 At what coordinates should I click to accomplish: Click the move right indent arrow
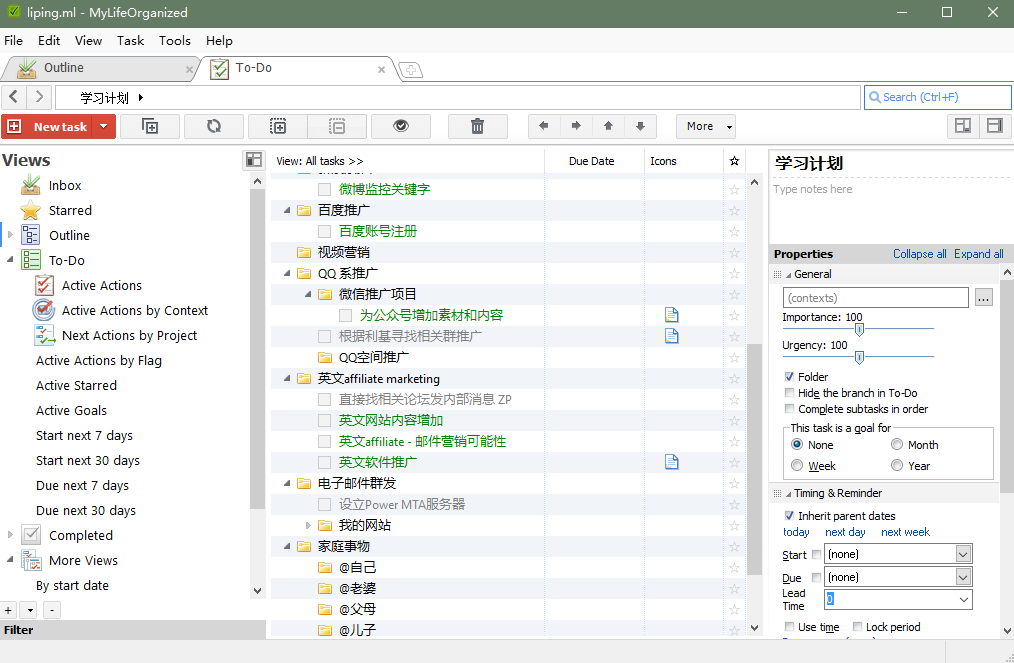click(576, 126)
